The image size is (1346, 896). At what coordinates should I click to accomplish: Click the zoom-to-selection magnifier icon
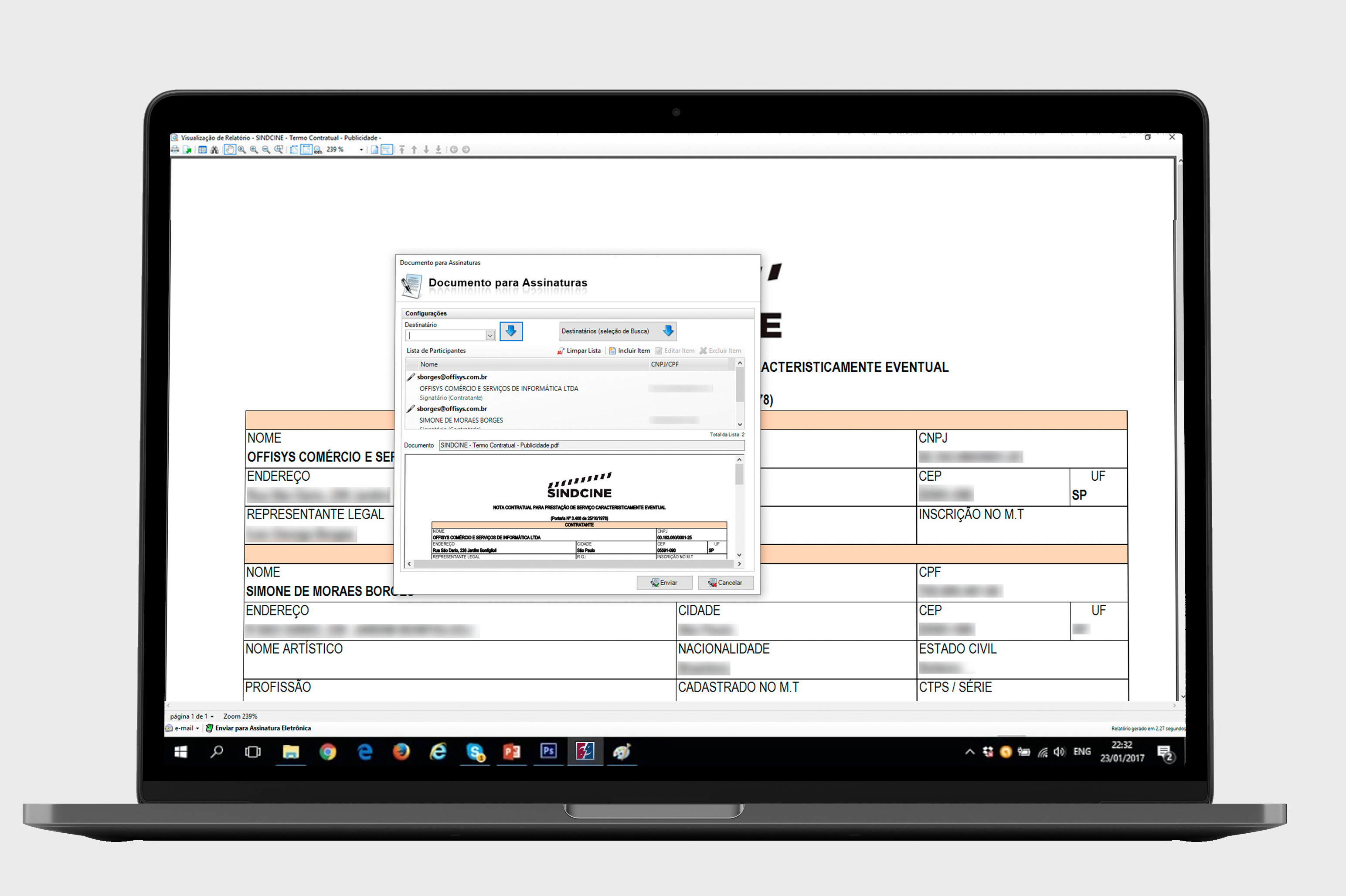coord(279,150)
